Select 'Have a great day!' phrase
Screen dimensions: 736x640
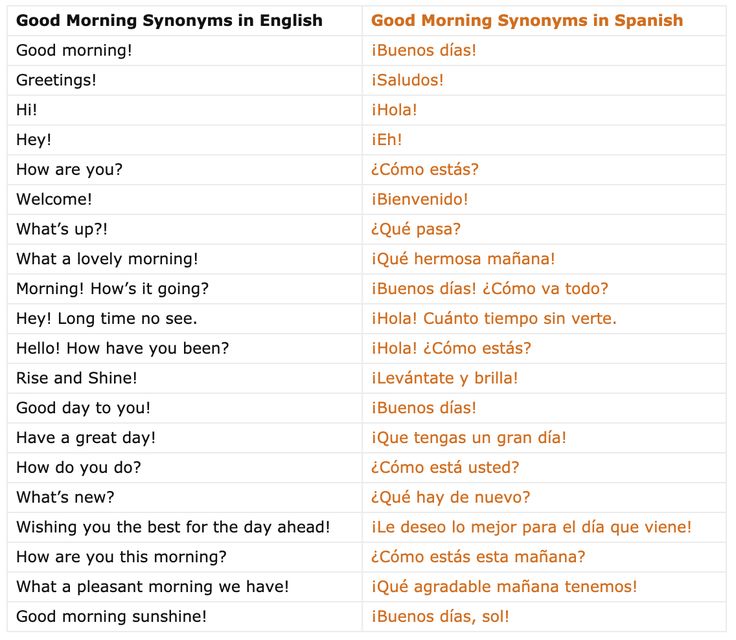[x=86, y=438]
